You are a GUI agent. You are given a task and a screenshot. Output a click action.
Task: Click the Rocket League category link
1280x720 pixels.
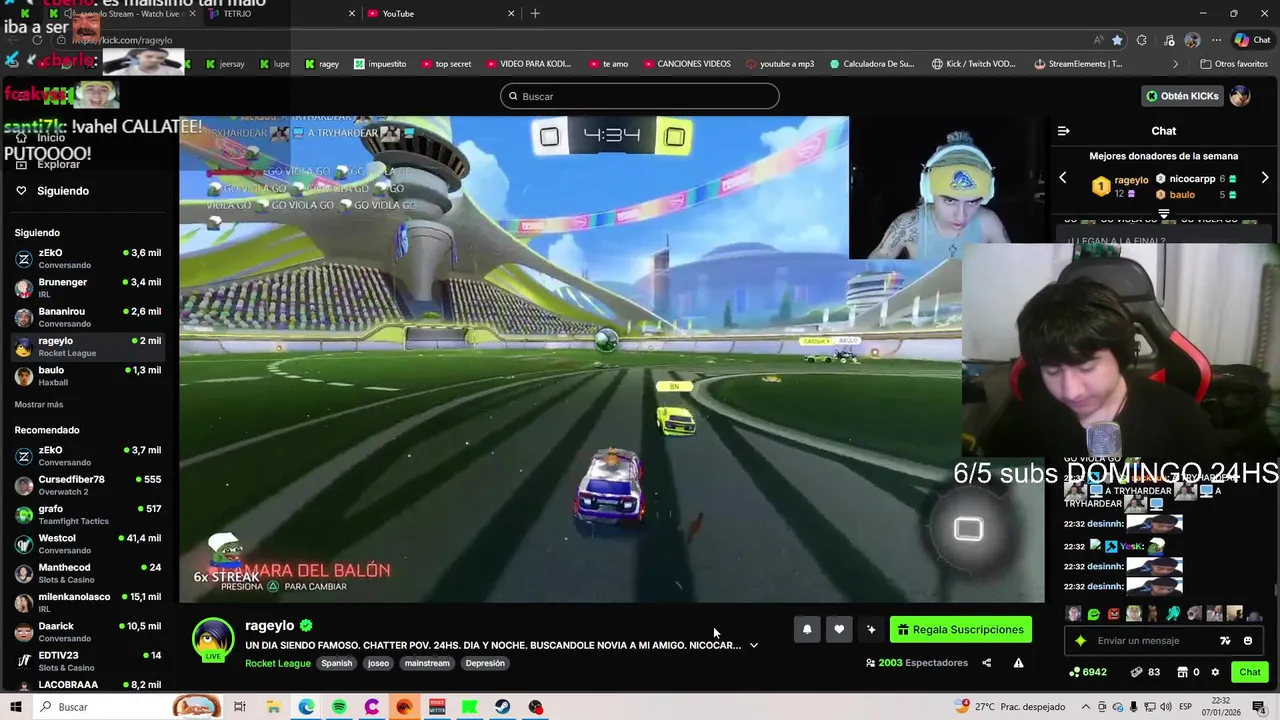pyautogui.click(x=278, y=663)
